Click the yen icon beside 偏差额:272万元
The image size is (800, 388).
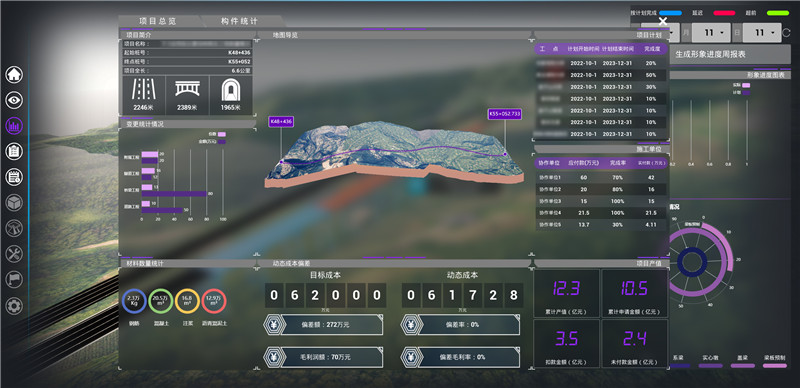tap(273, 325)
